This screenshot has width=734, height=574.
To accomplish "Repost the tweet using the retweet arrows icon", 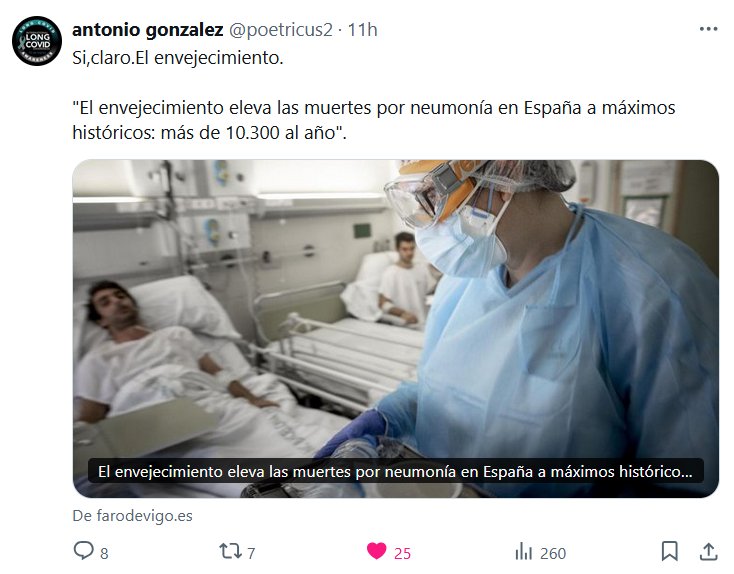I will coord(230,551).
